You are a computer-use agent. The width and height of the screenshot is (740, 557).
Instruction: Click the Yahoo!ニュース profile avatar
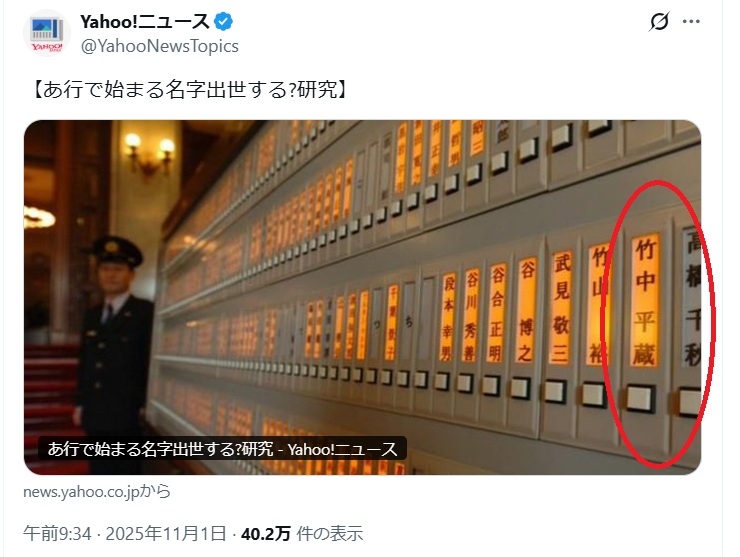point(47,33)
